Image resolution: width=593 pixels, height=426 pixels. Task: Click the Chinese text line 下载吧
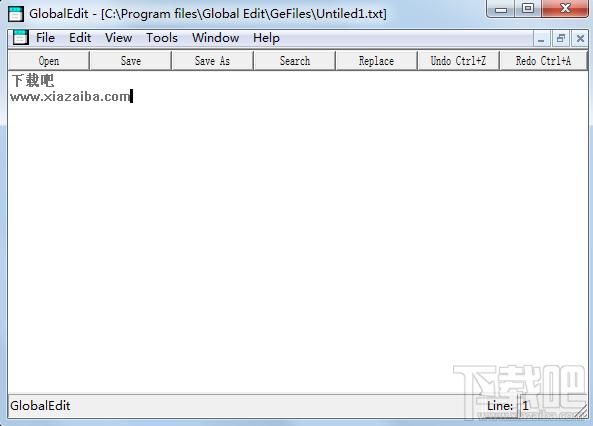pyautogui.click(x=33, y=80)
